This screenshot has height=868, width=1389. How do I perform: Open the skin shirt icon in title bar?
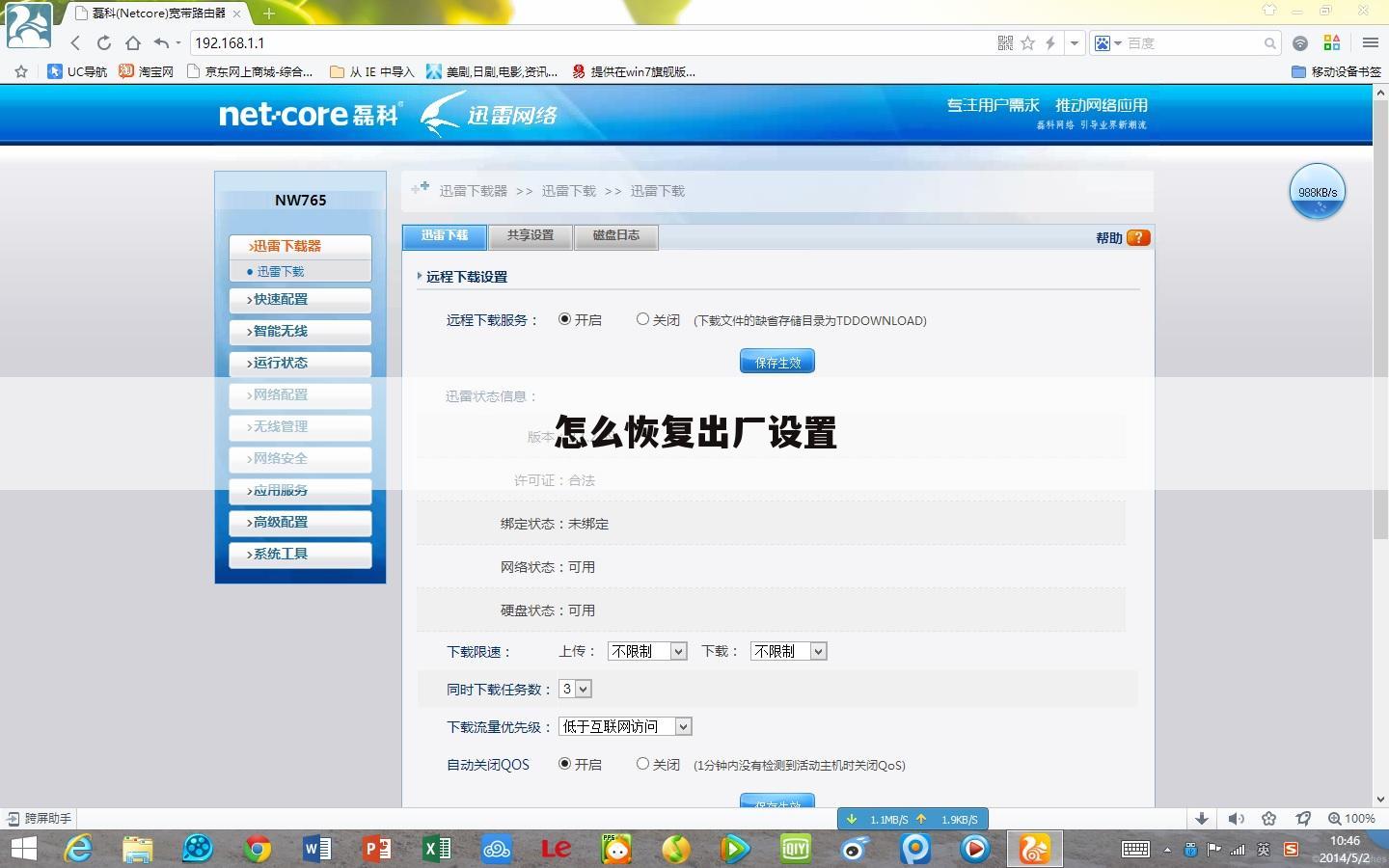[x=1269, y=10]
